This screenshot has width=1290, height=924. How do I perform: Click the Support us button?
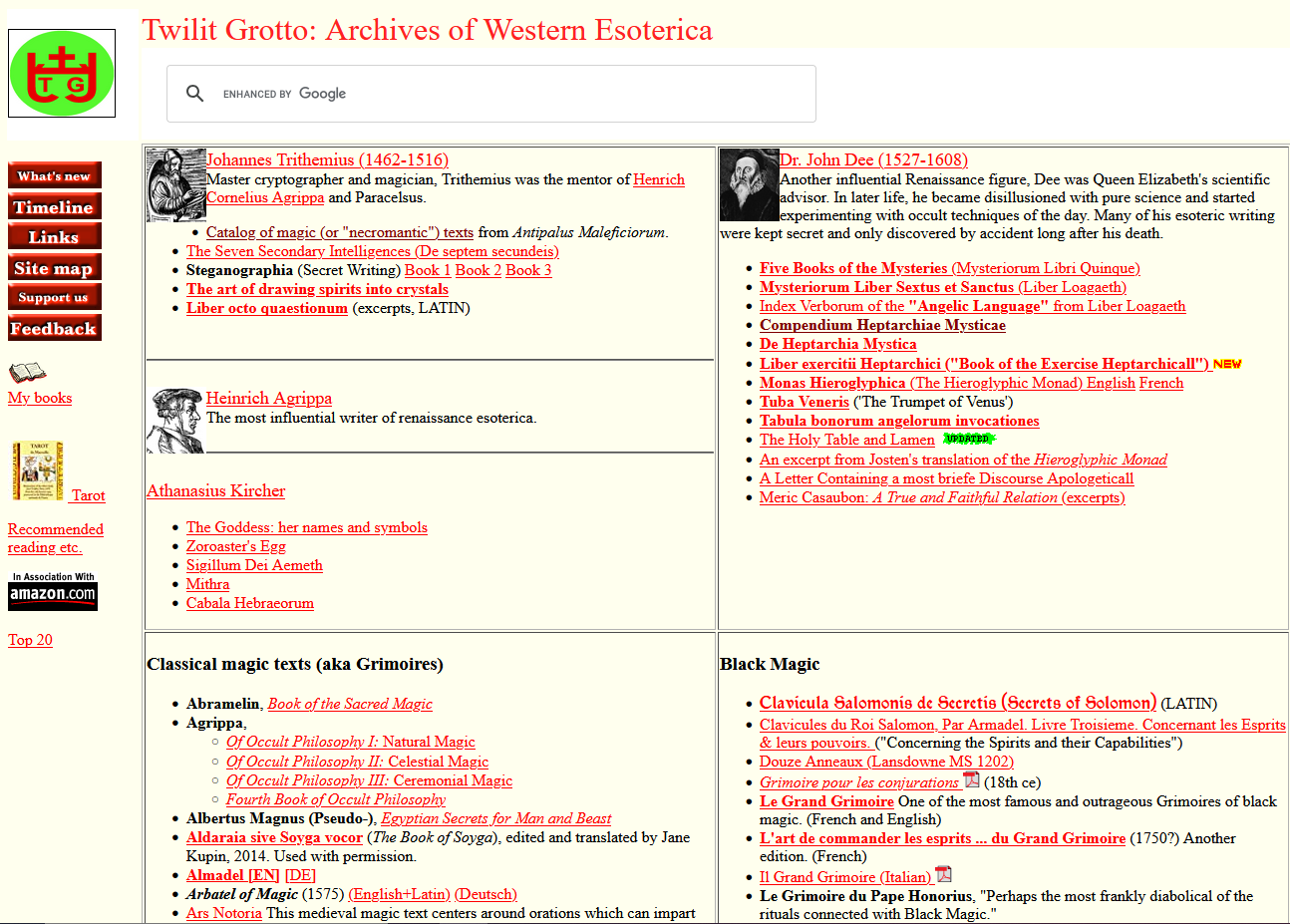pyautogui.click(x=55, y=297)
